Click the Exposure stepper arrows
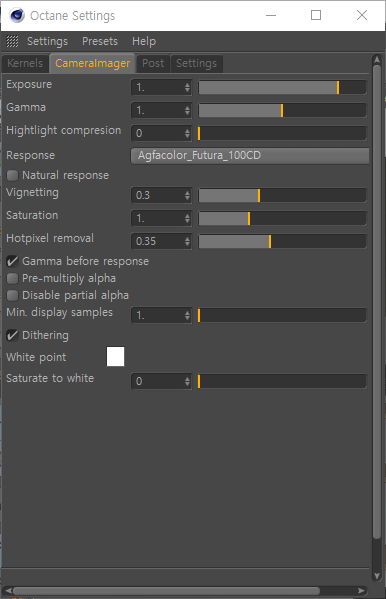386x599 pixels. pos(187,87)
